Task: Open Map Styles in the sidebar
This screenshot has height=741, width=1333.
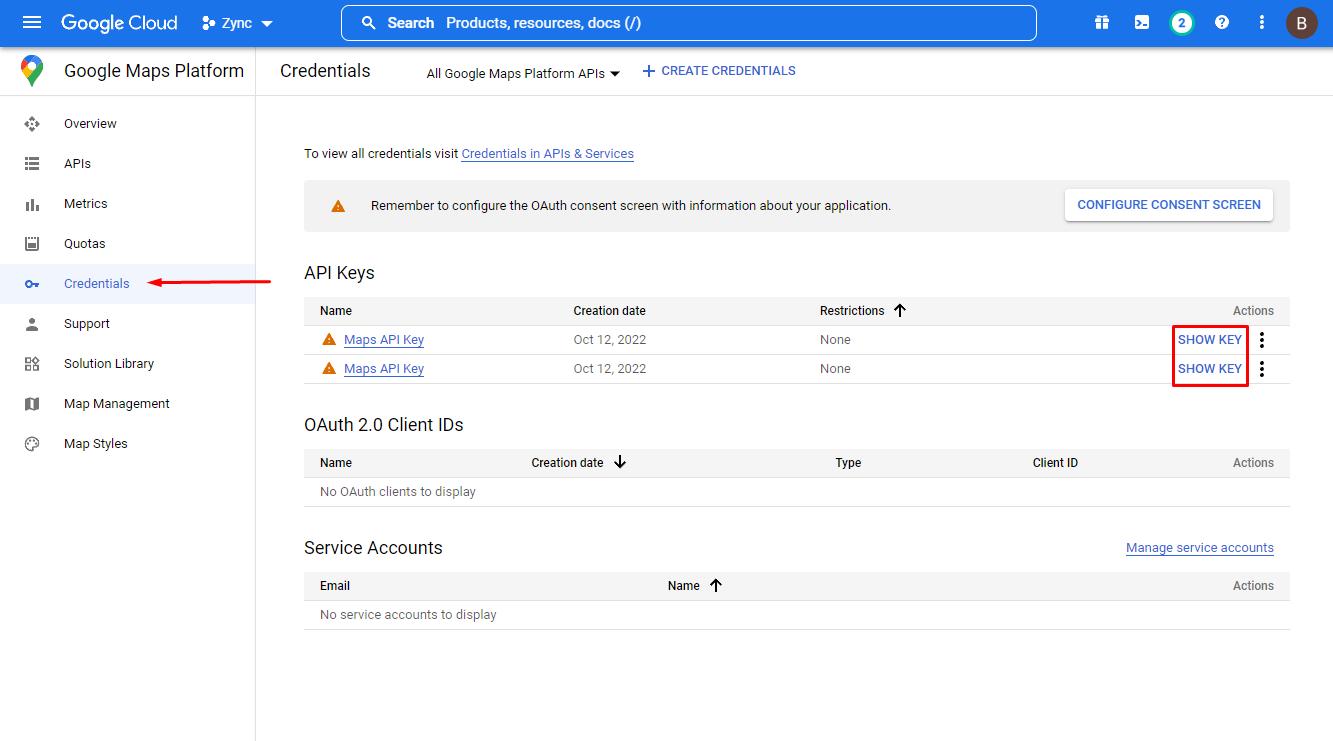Action: 96,444
